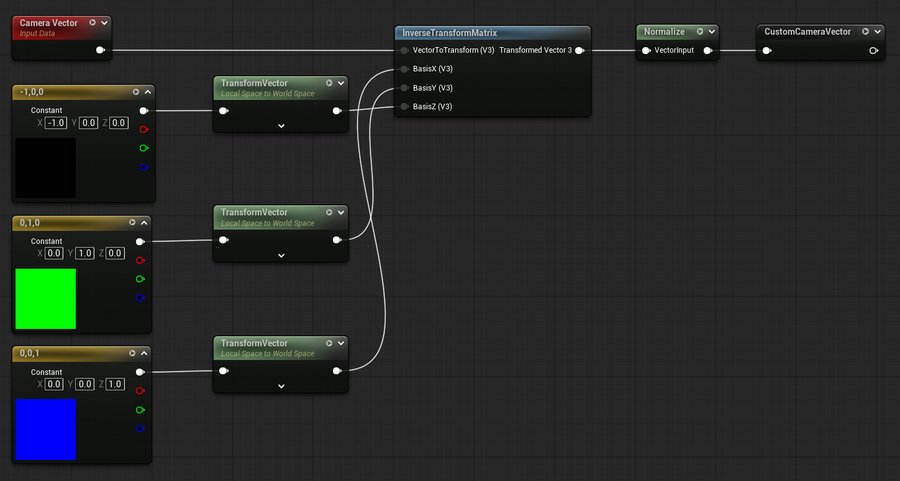Click the BasisZ input pin
Image resolution: width=900 pixels, height=481 pixels.
(x=403, y=106)
